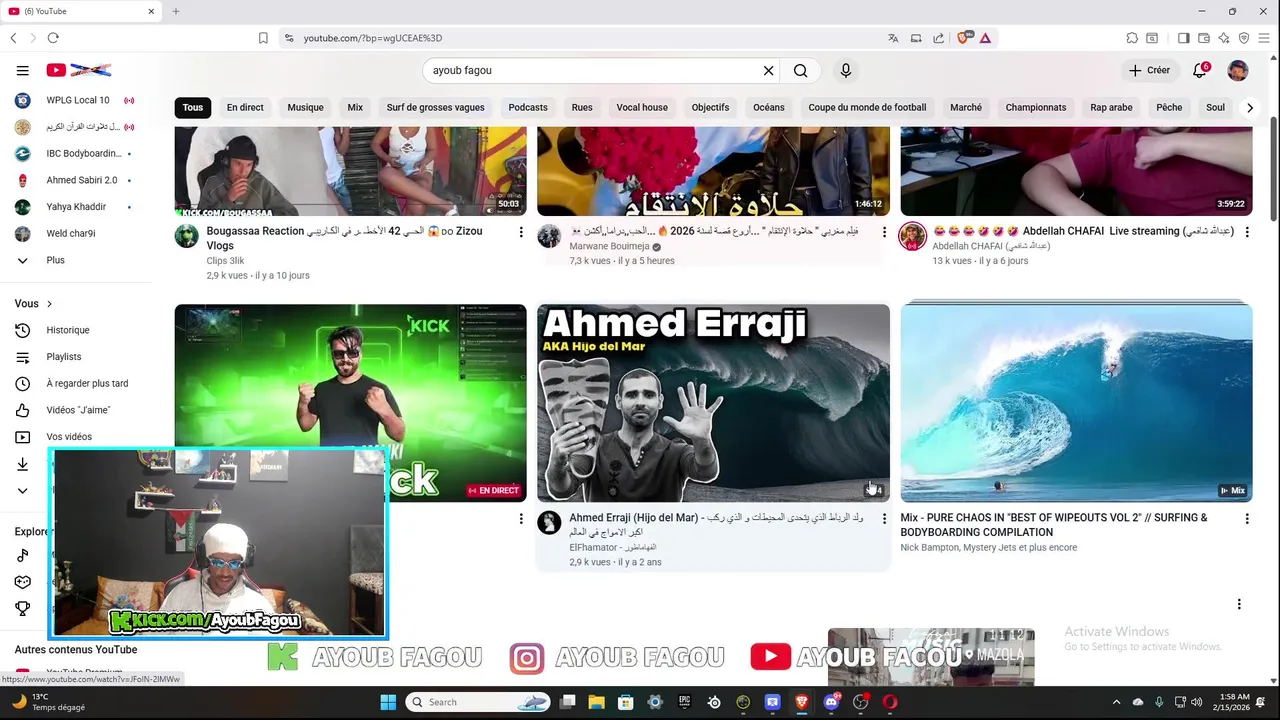Reload the page in the browser

[x=53, y=38]
